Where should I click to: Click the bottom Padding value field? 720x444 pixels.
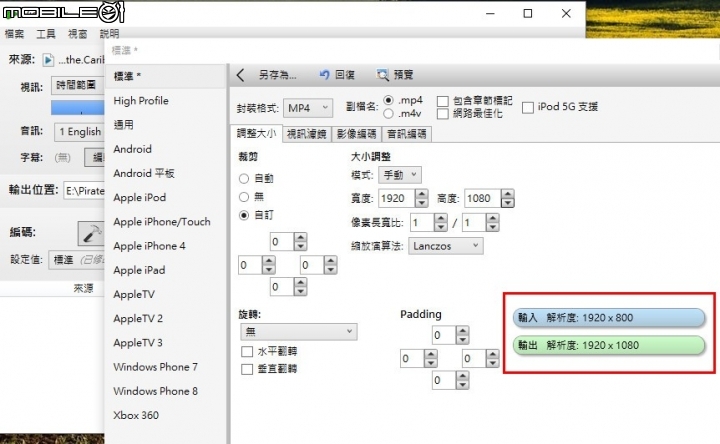coord(444,381)
